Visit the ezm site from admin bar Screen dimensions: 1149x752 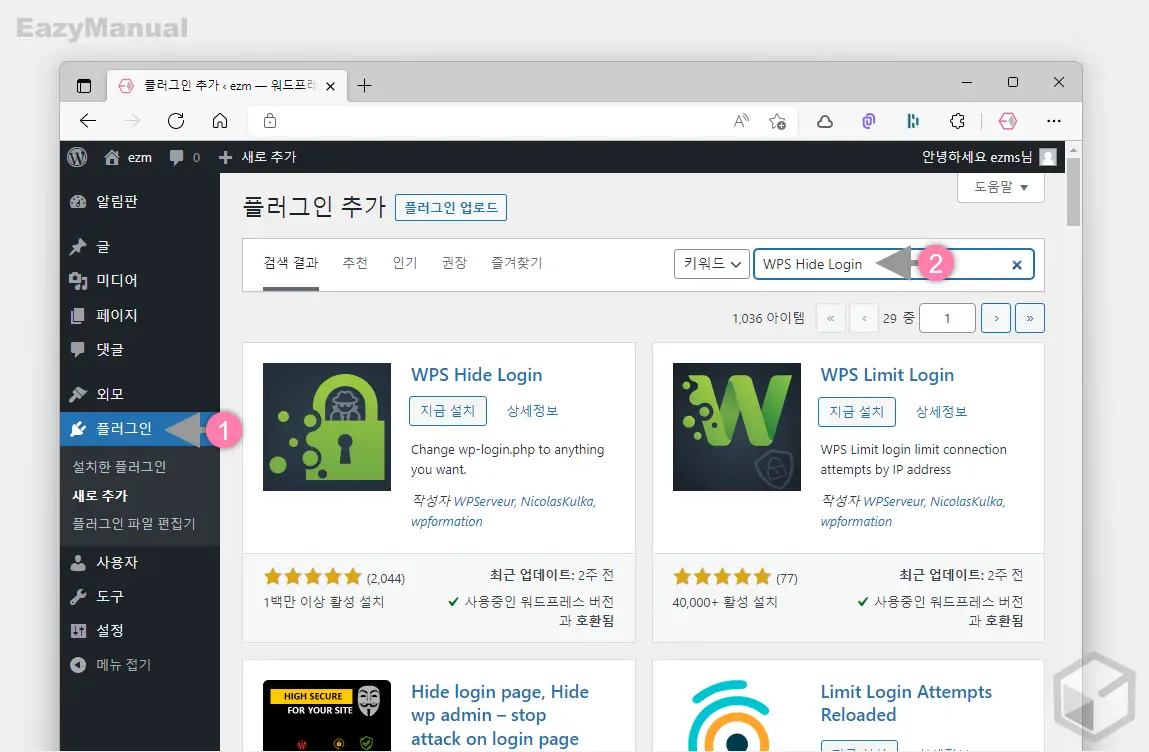[x=128, y=157]
